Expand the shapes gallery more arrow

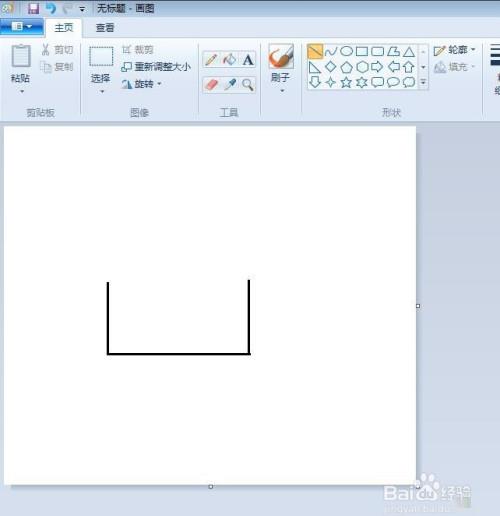(x=423, y=82)
